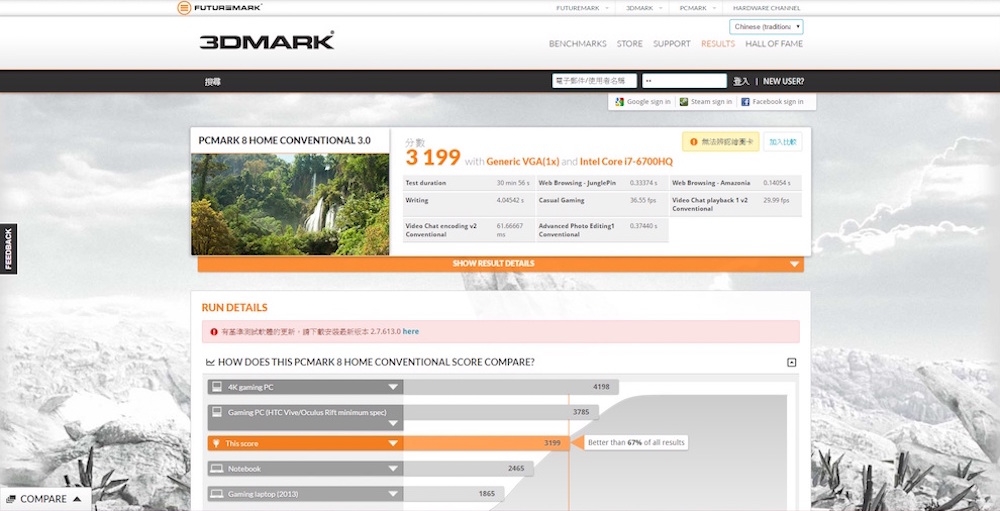Viewport: 1000px width, 511px height.
Task: Click the 搜尋 search link
Action: (x=213, y=82)
